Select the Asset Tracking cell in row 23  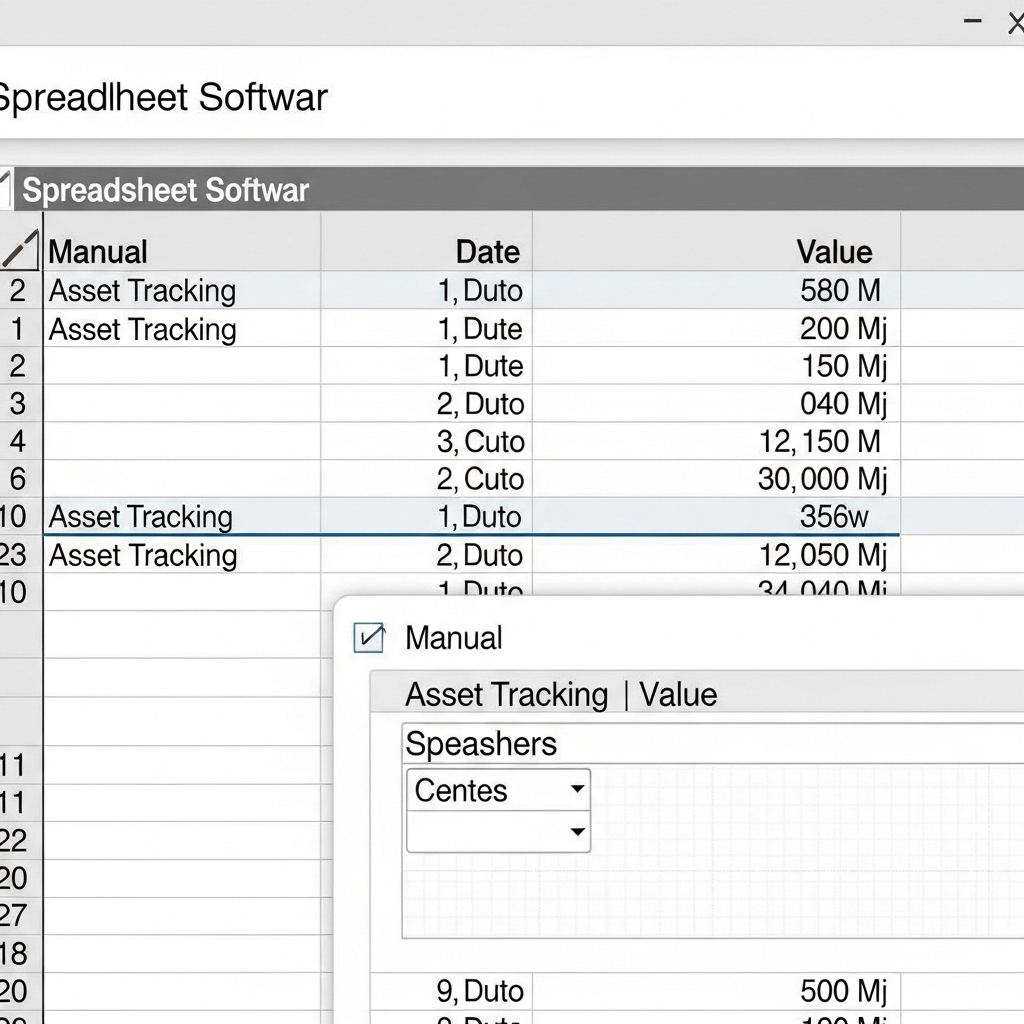click(143, 555)
